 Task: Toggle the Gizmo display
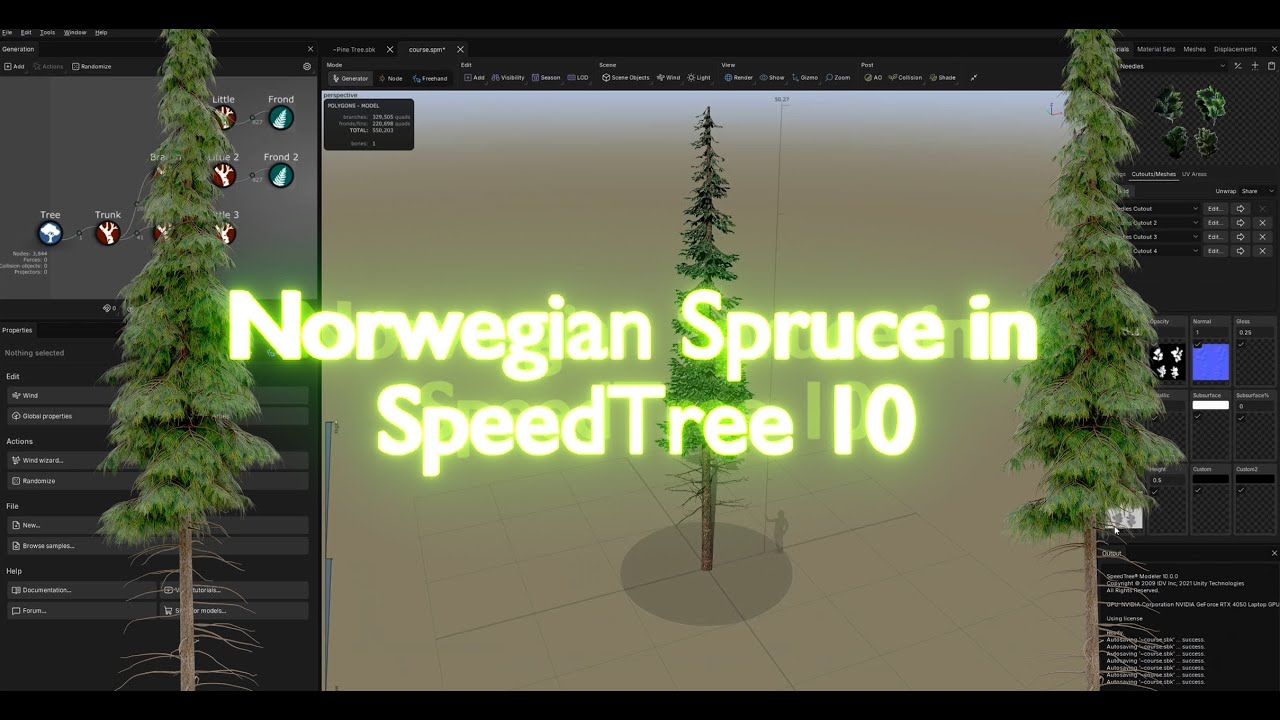point(804,77)
